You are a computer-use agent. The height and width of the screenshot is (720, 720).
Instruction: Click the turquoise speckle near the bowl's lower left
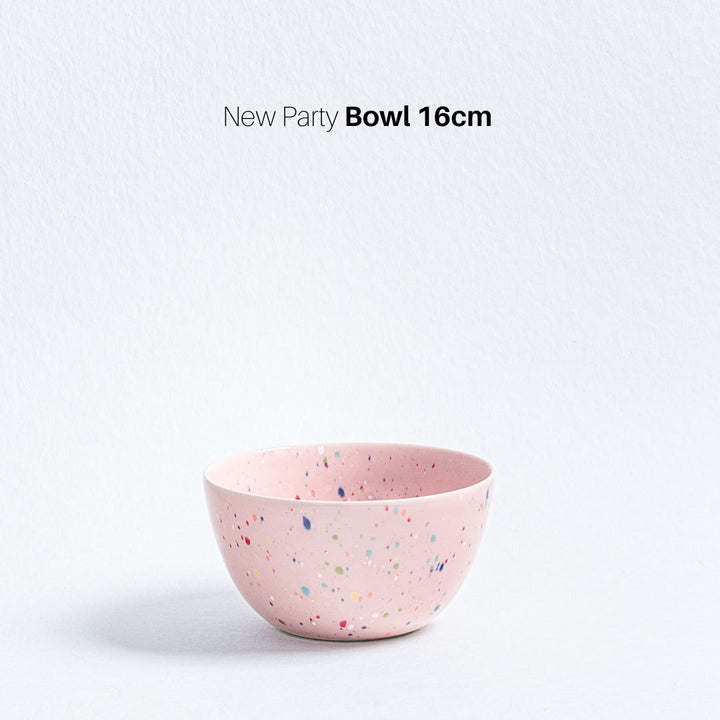click(x=305, y=591)
